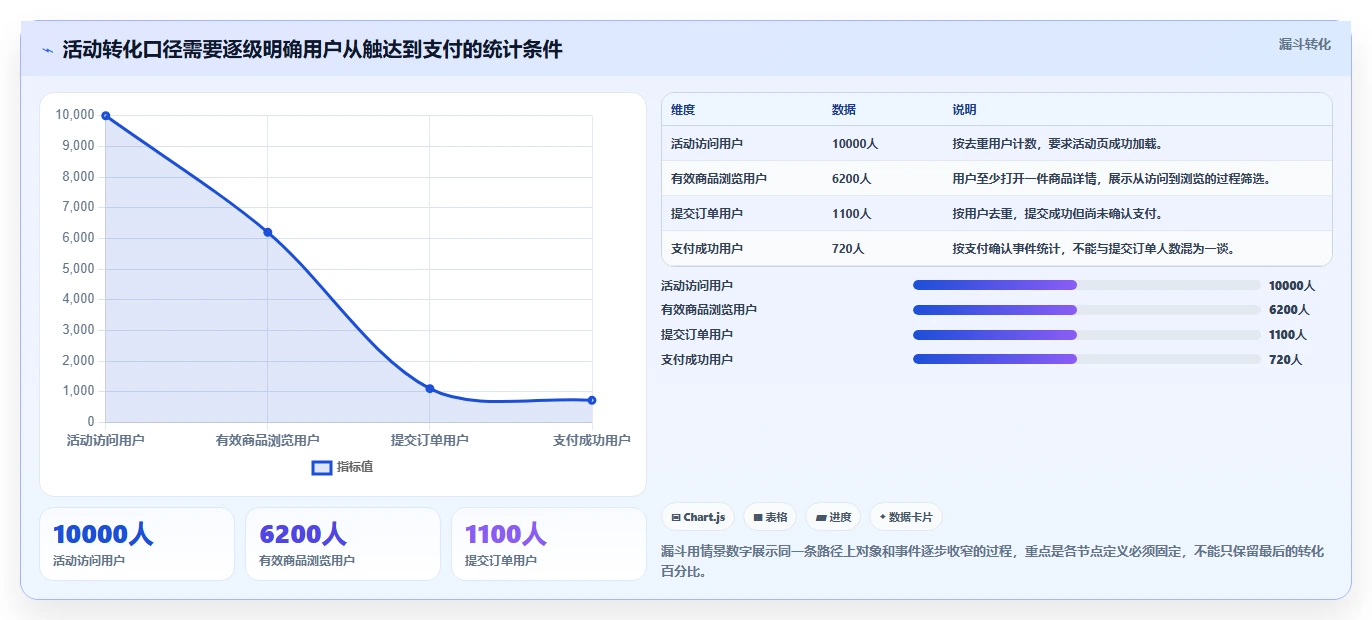1372x620 pixels.
Task: Click the 数据 column header
Action: pyautogui.click(x=844, y=110)
